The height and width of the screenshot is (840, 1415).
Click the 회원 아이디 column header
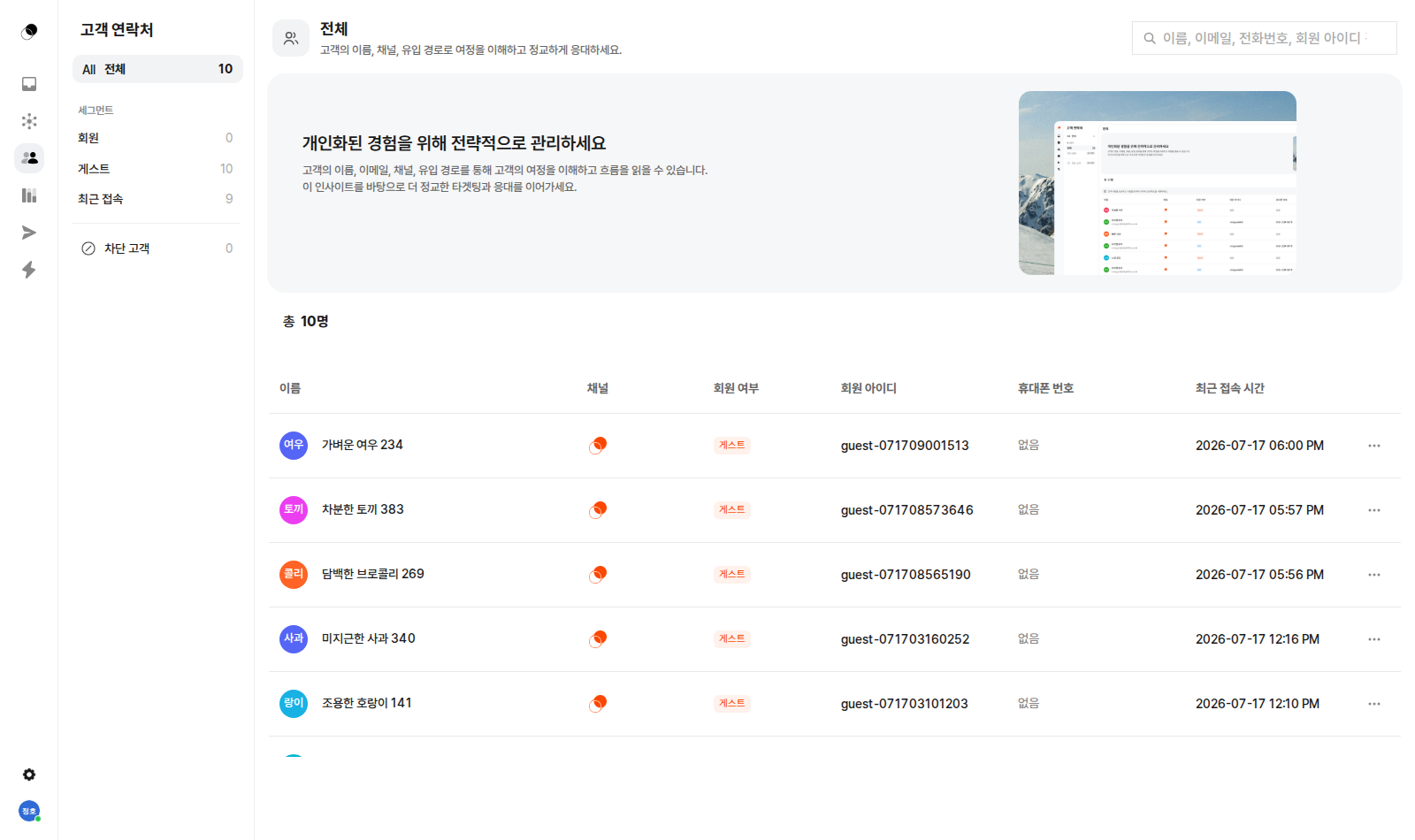pos(868,388)
